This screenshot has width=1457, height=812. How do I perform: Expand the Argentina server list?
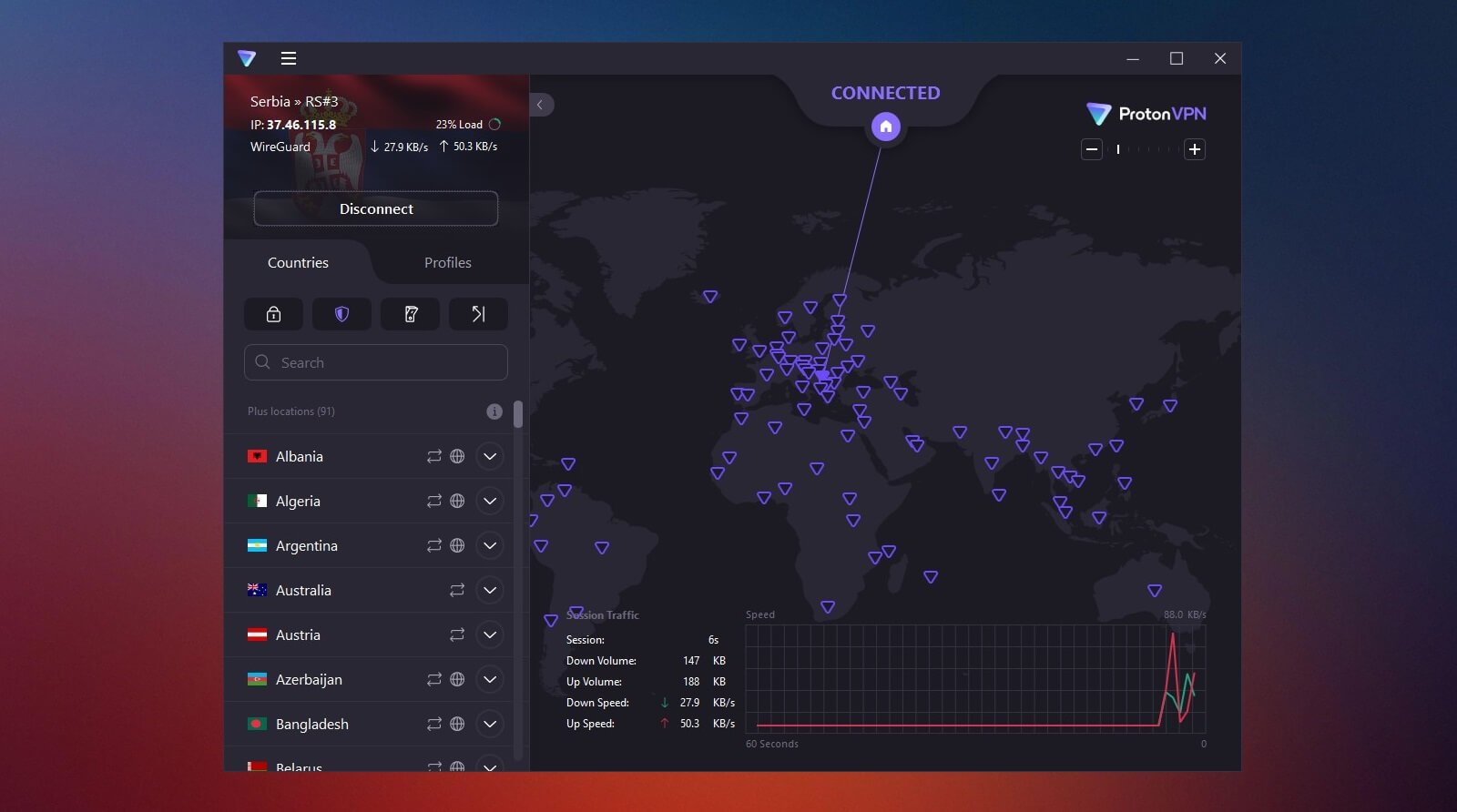pos(490,545)
